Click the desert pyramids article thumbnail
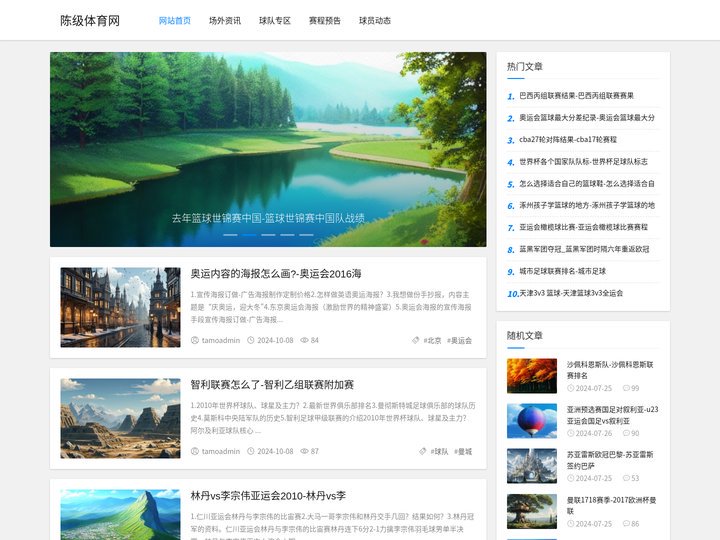720x540 pixels. [120, 418]
